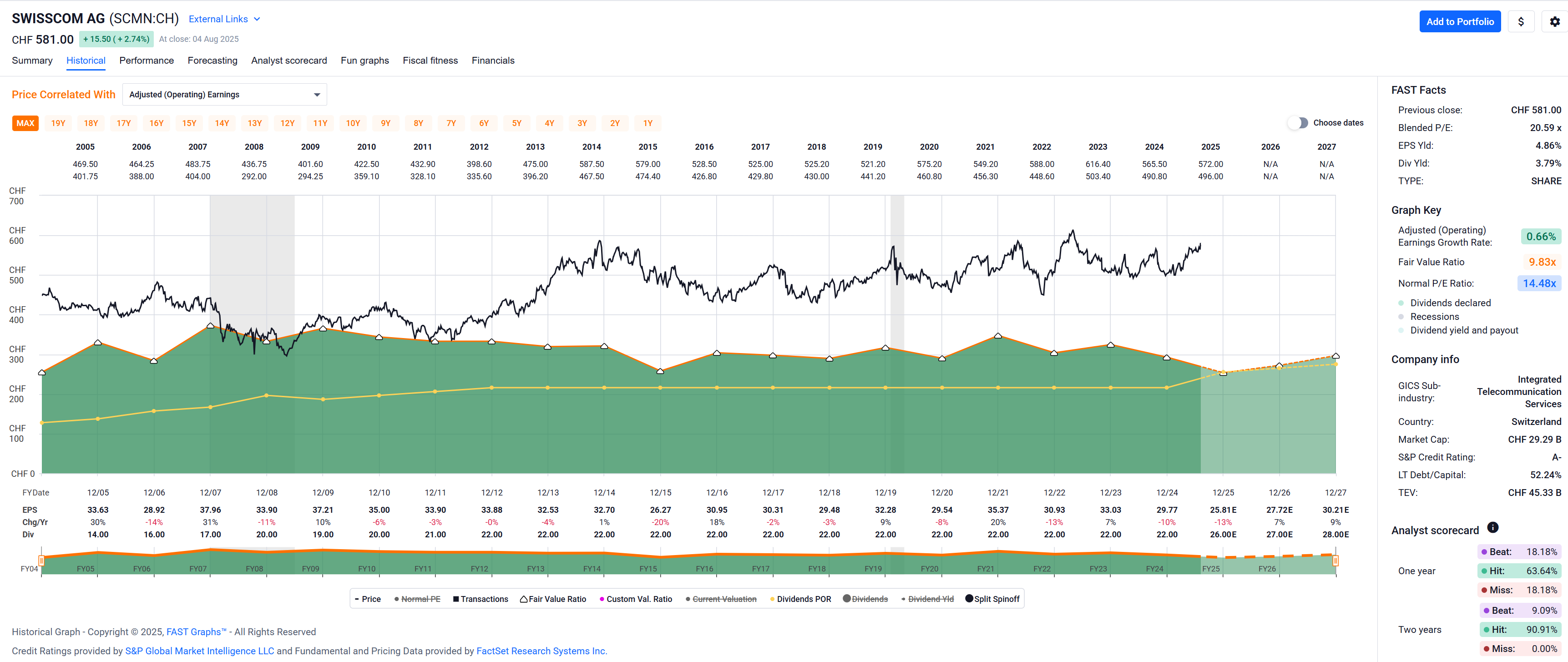Toggle Dividends POR legend item

click(x=800, y=599)
